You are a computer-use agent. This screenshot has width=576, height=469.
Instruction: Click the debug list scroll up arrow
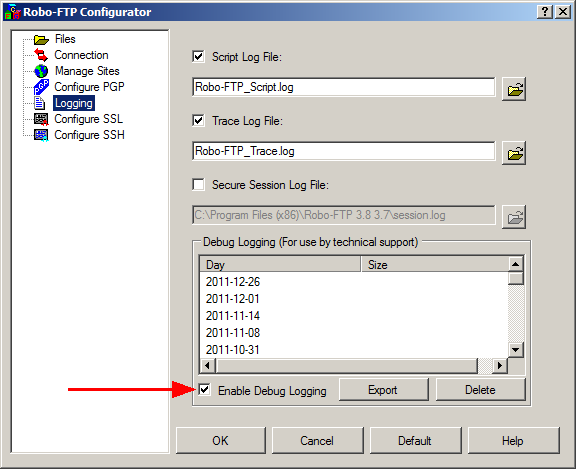point(516,264)
